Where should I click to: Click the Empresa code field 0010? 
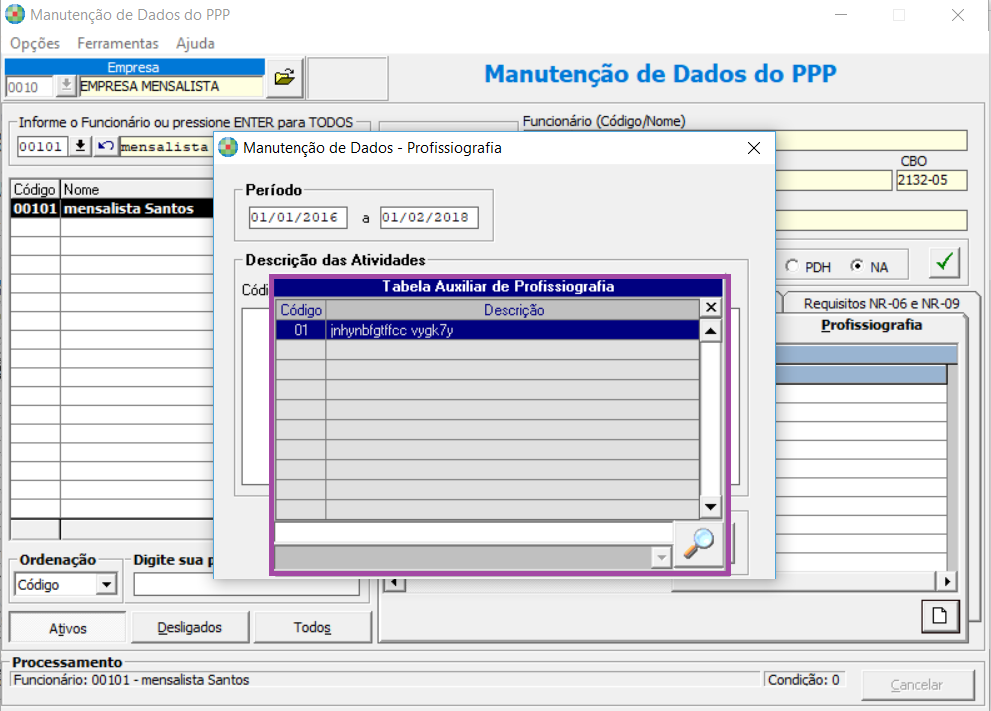click(29, 87)
